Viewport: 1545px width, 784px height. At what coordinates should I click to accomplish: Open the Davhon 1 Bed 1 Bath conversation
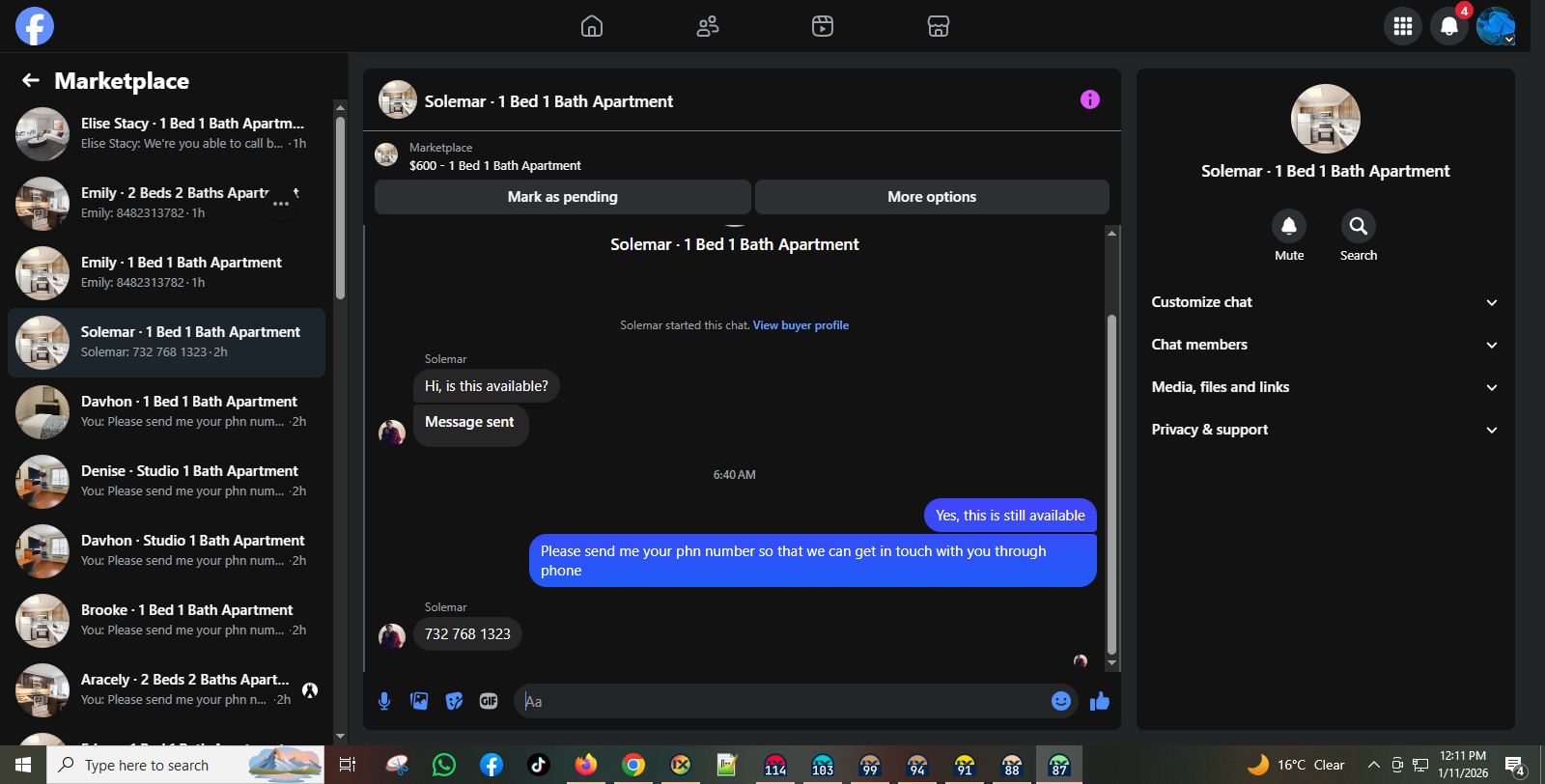166,412
